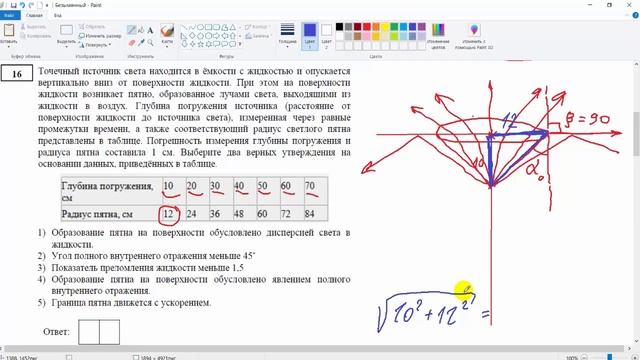Click the Redo arrow in title bar

tap(31, 5)
